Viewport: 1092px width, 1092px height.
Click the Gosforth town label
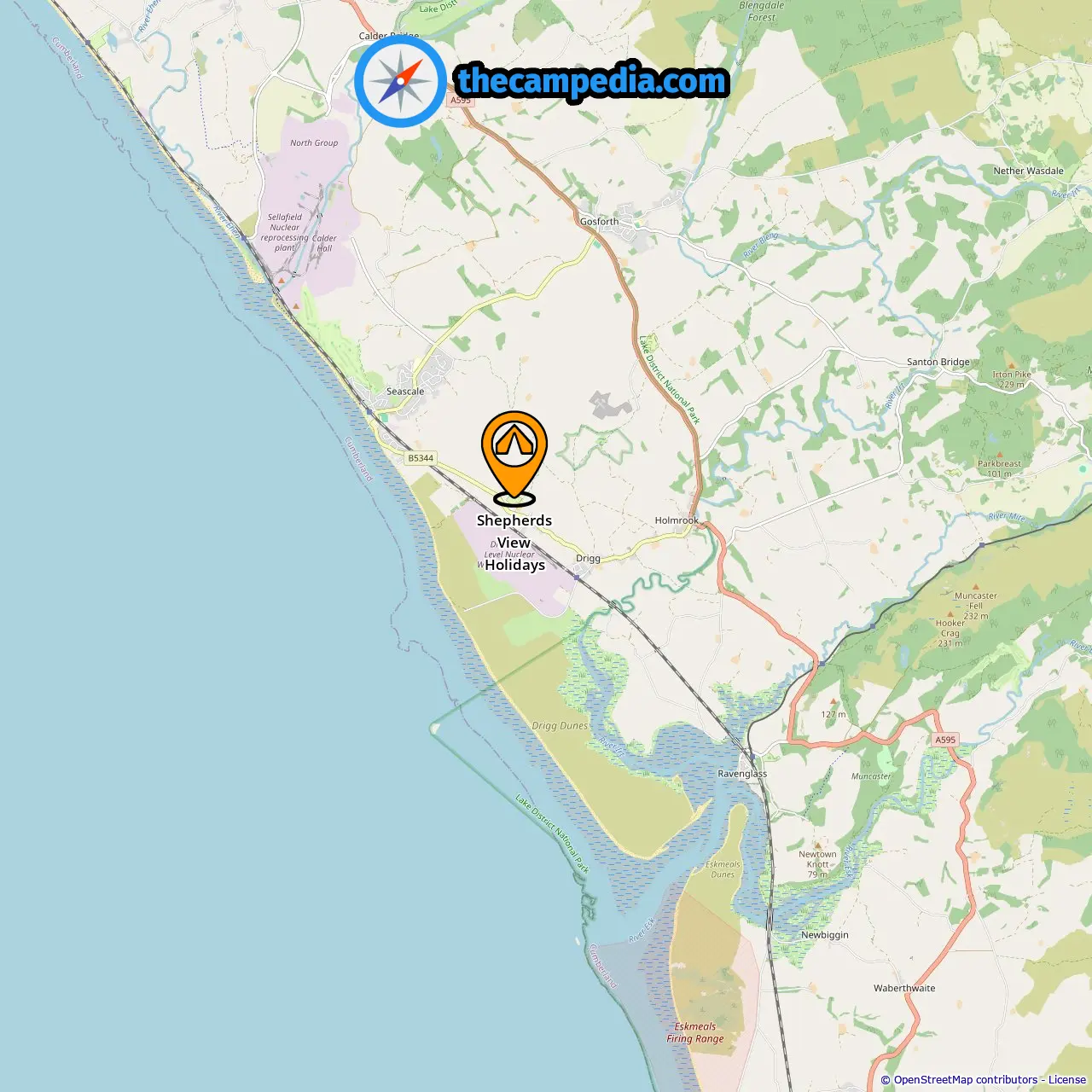point(599,221)
